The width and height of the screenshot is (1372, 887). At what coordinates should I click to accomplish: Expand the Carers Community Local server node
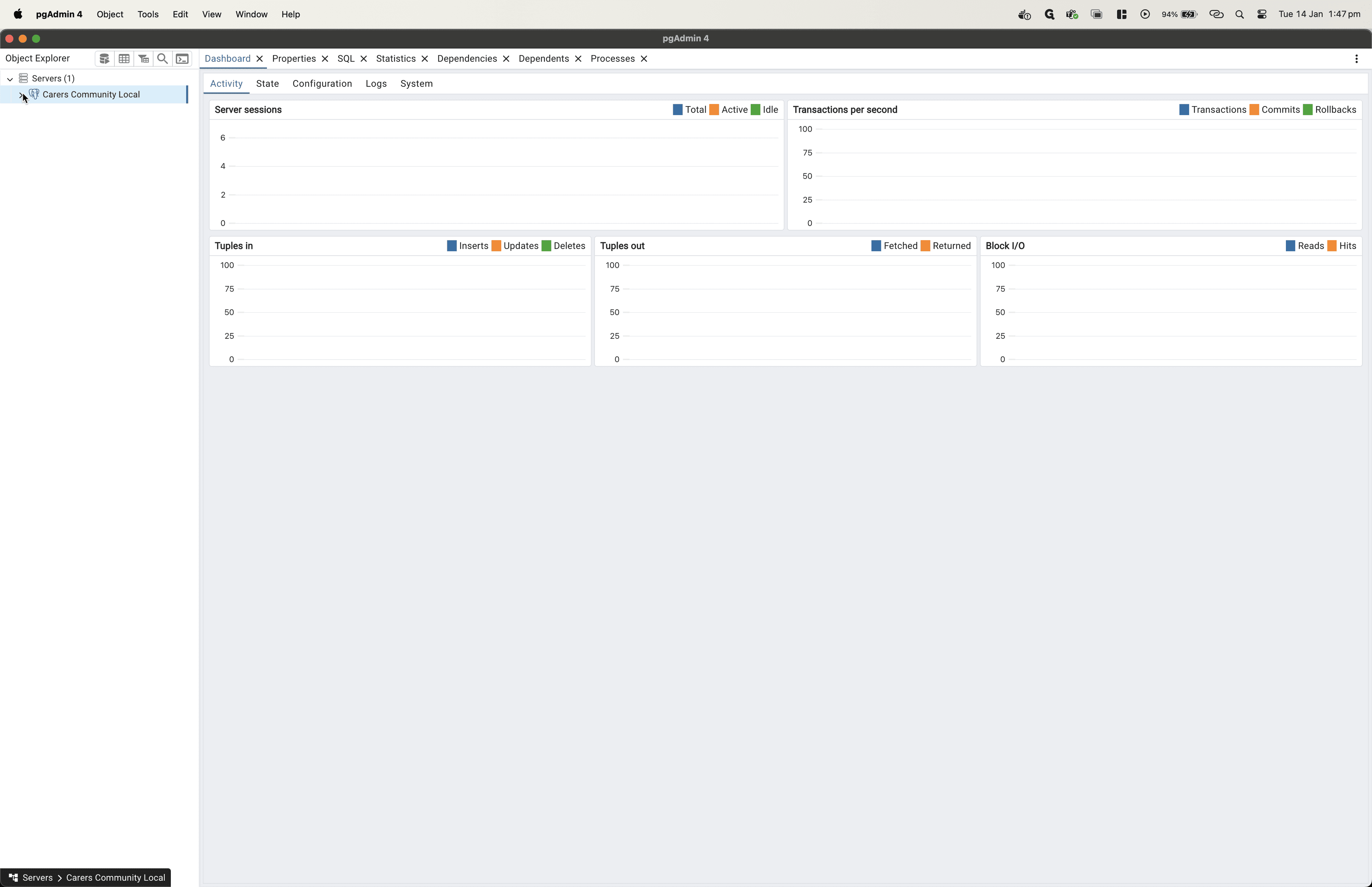[21, 94]
